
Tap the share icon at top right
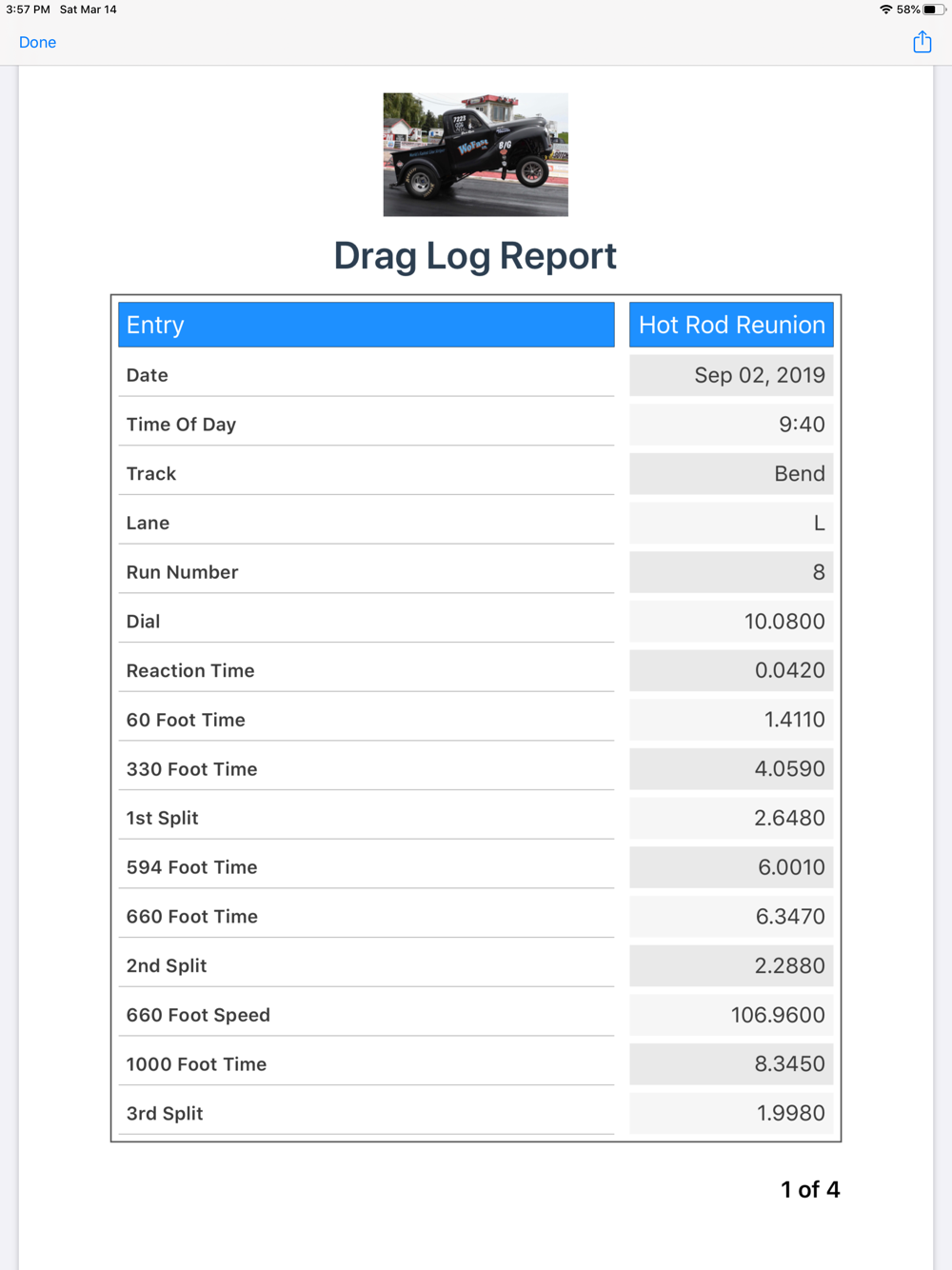click(922, 42)
